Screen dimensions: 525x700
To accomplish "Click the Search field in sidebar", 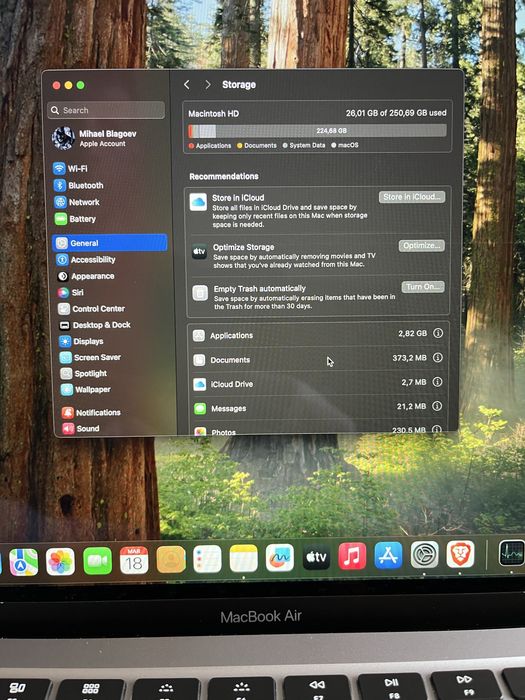I will click(x=106, y=110).
